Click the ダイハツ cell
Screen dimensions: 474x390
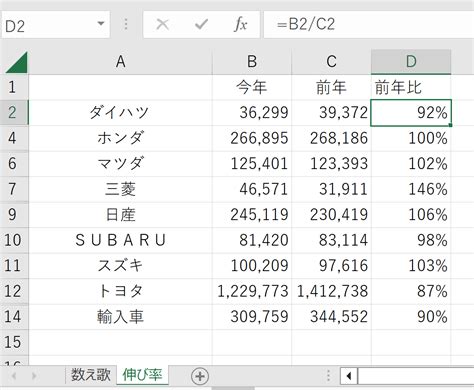pyautogui.click(x=120, y=113)
